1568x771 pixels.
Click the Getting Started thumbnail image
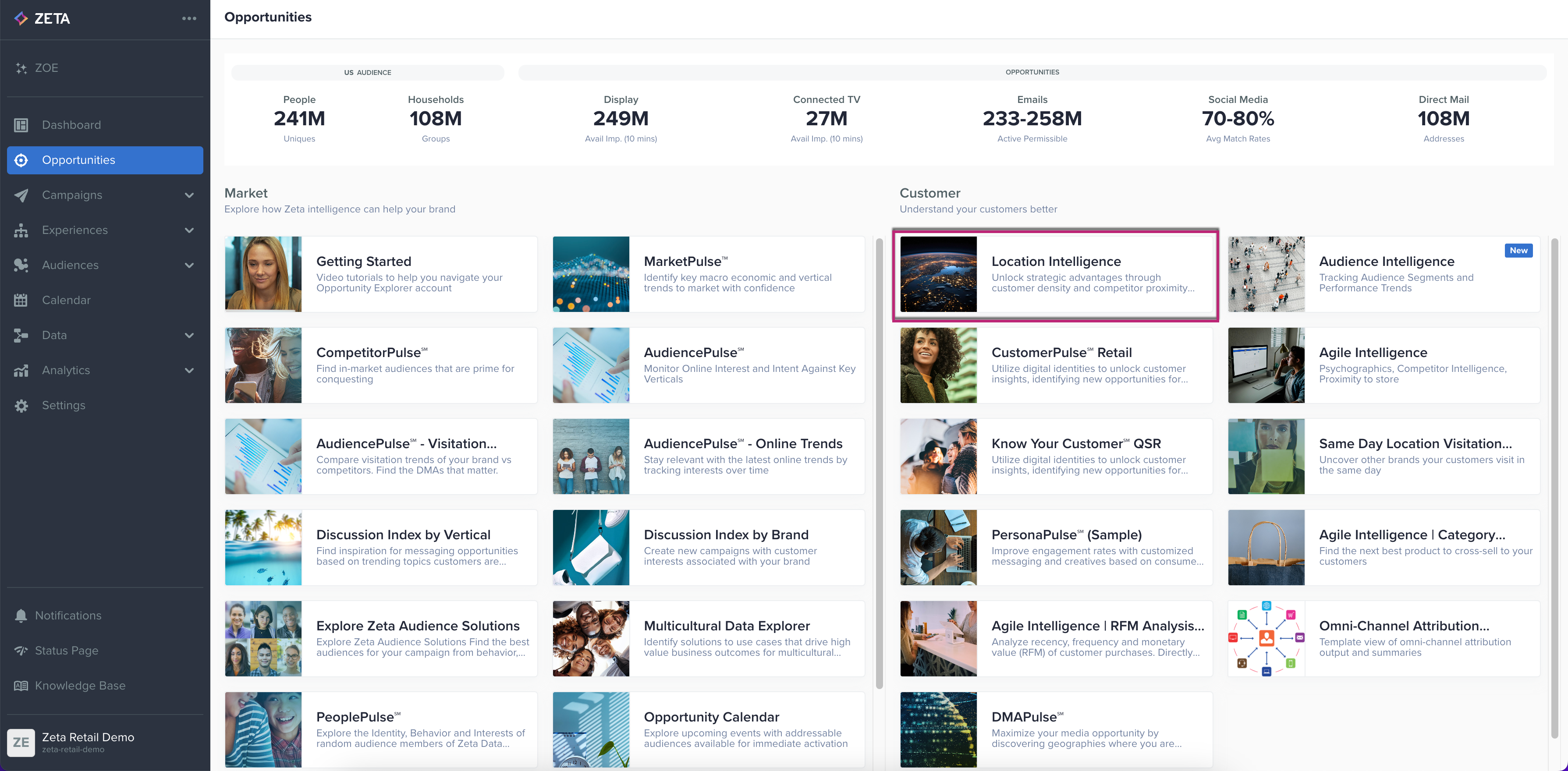coord(263,274)
